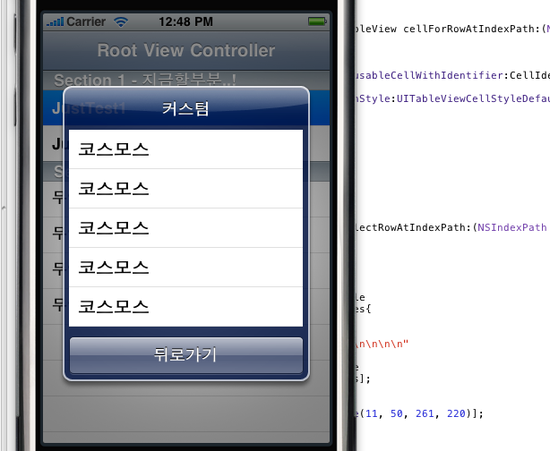Select the fourth 코스모스 row in the popup
Viewport: 550px width, 451px height.
point(186,267)
